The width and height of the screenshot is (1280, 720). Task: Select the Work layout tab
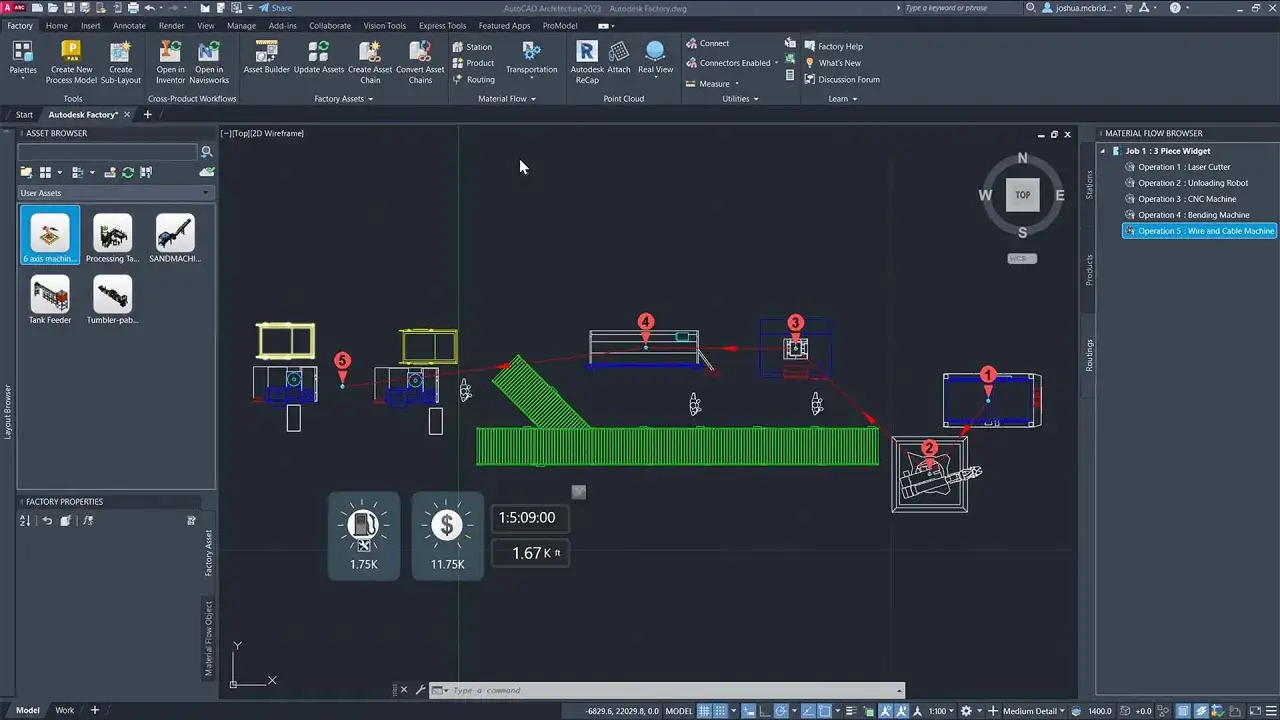click(x=64, y=710)
